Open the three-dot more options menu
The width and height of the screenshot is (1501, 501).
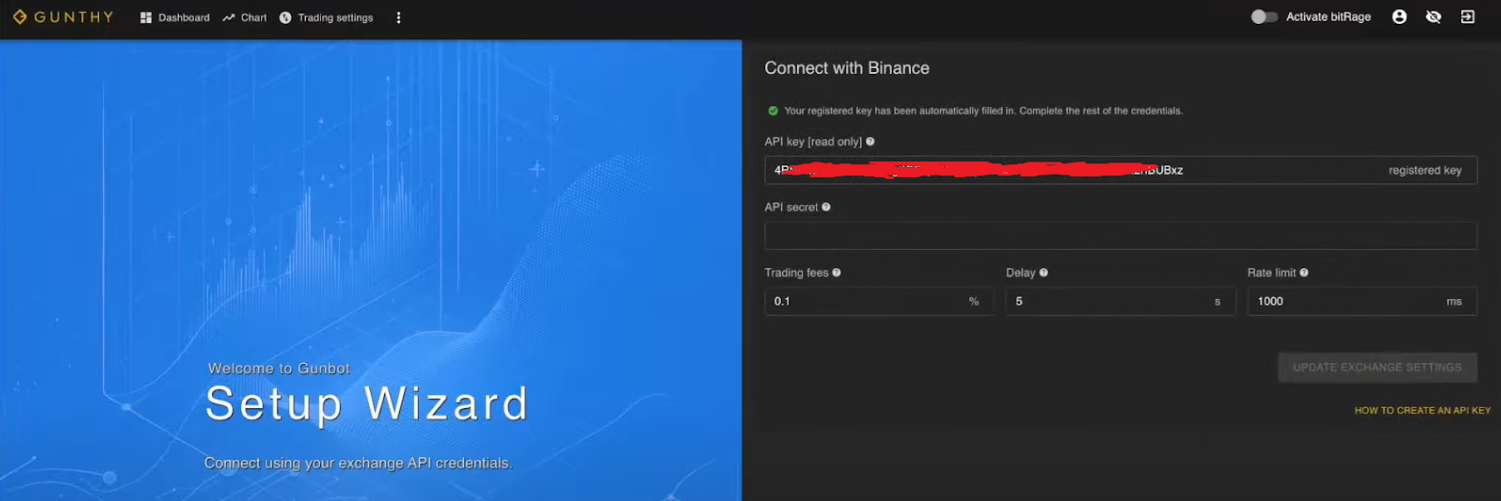(398, 17)
